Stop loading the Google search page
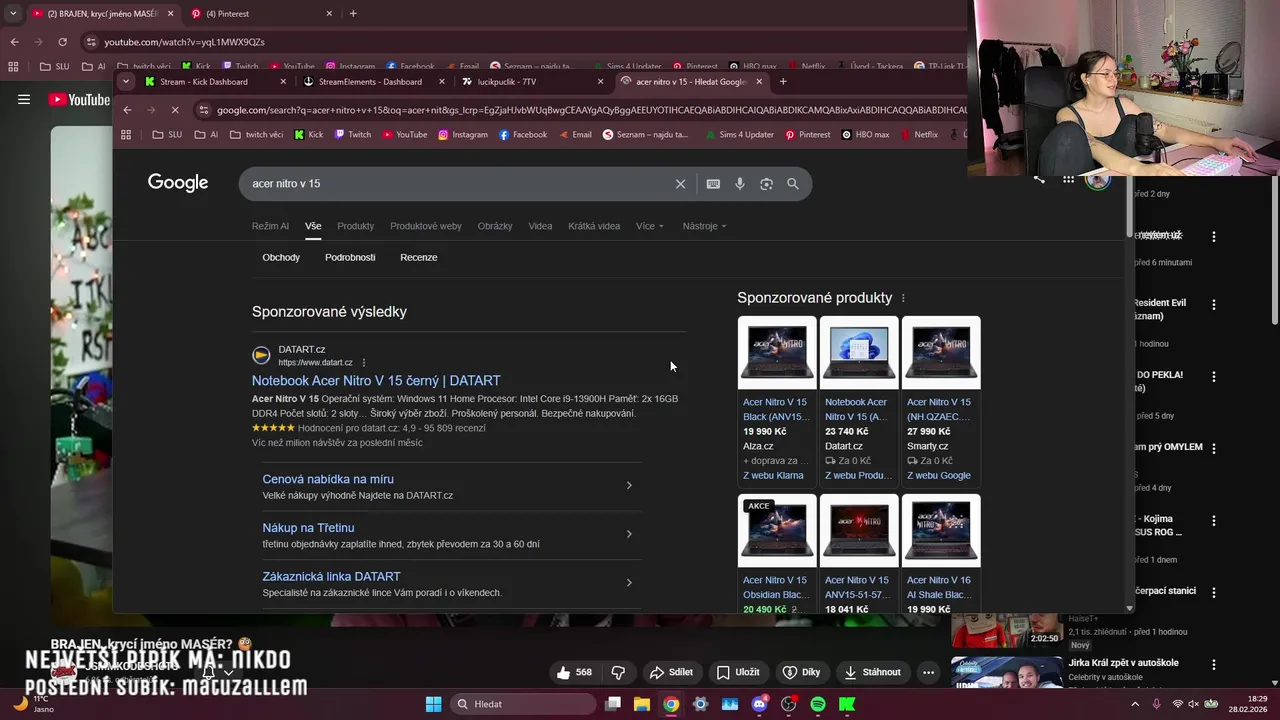The image size is (1280, 720). pos(174,110)
